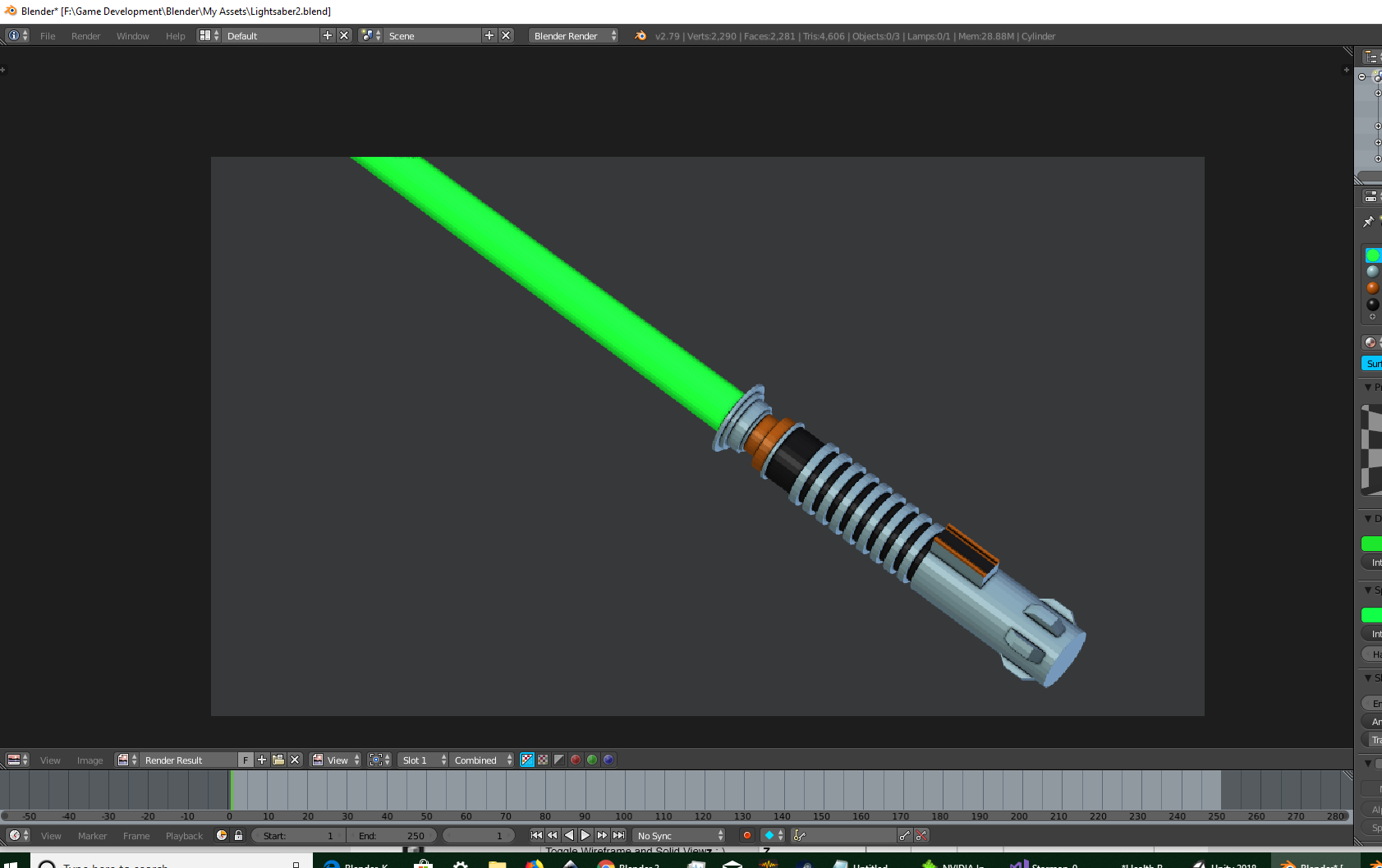Open image file with folder icon
1382x868 pixels.
(x=278, y=760)
